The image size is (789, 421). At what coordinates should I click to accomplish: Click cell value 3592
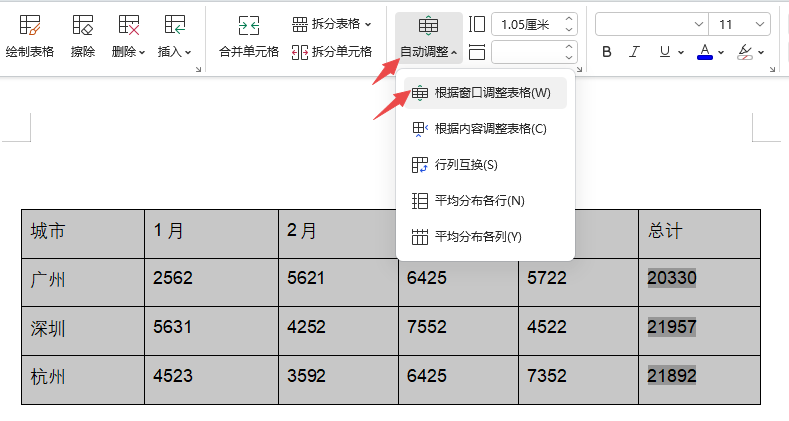306,376
